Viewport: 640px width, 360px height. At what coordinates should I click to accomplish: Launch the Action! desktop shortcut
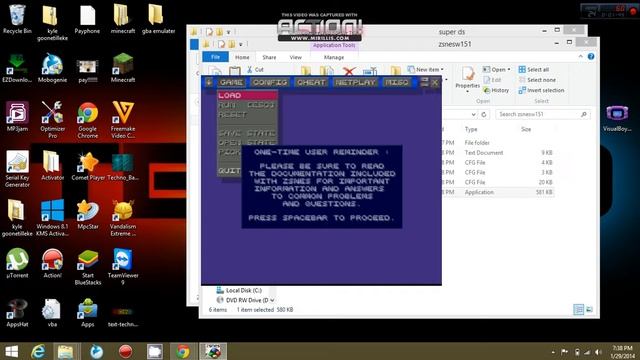click(52, 264)
